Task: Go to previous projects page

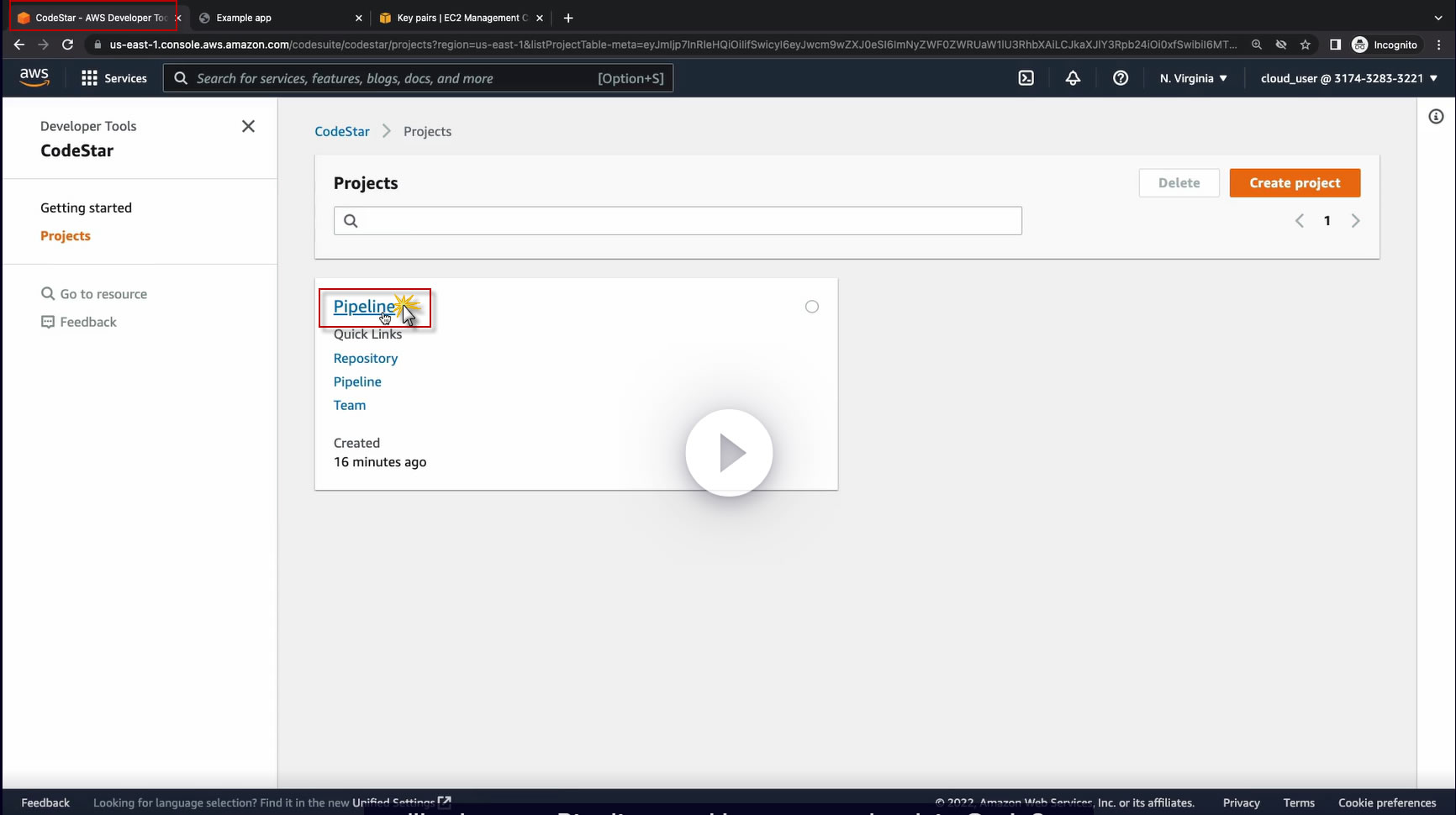Action: click(1300, 221)
